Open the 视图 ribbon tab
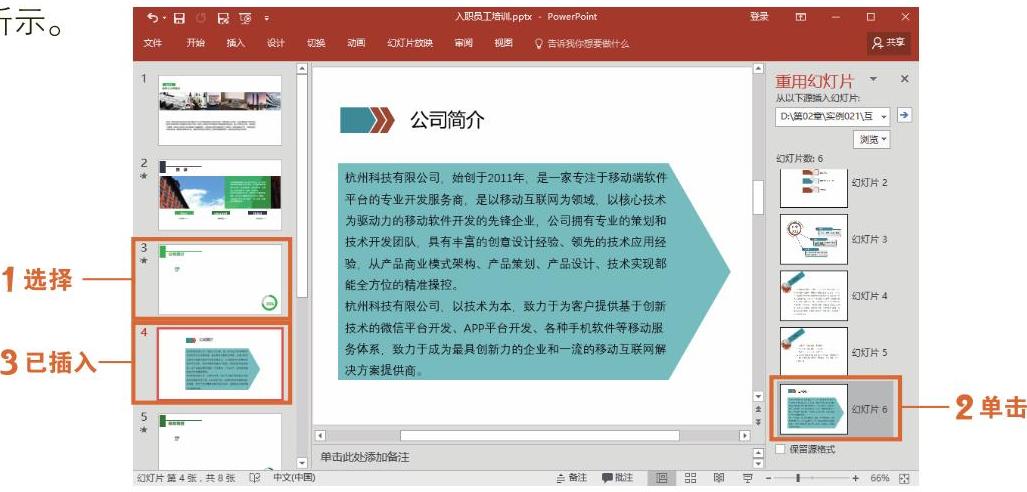The image size is (1027, 492). pos(504,43)
